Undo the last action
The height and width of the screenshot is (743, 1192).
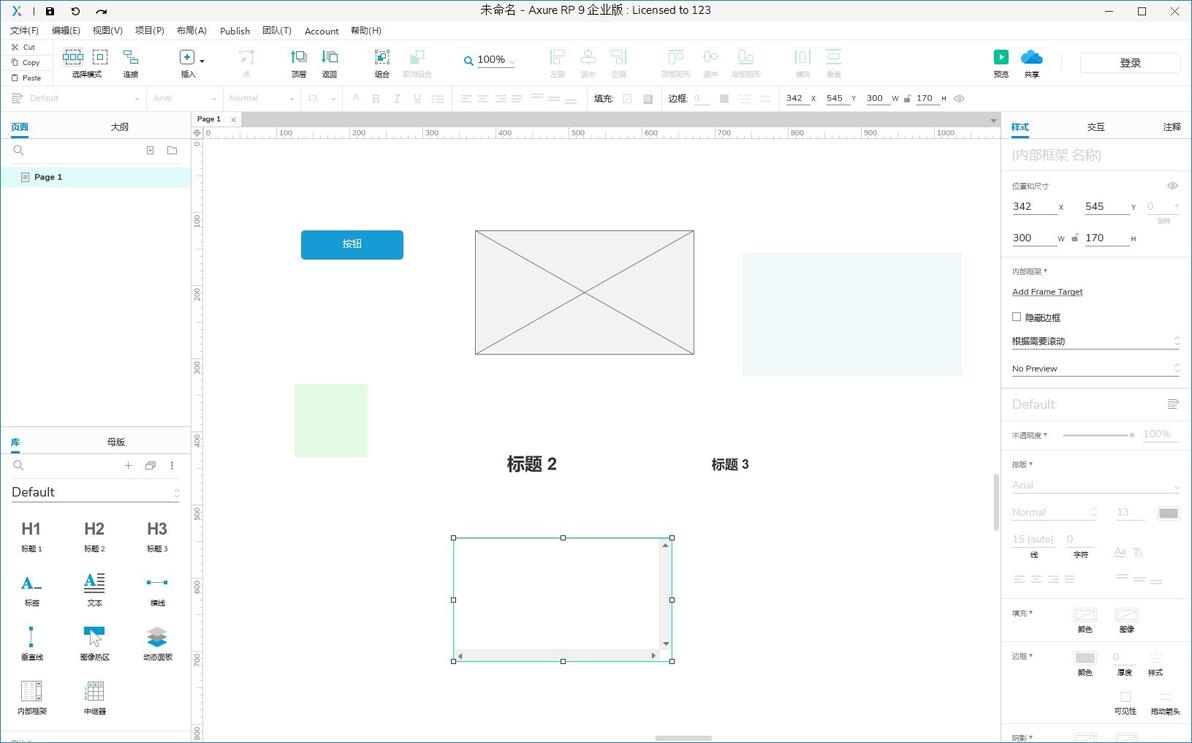(x=75, y=11)
